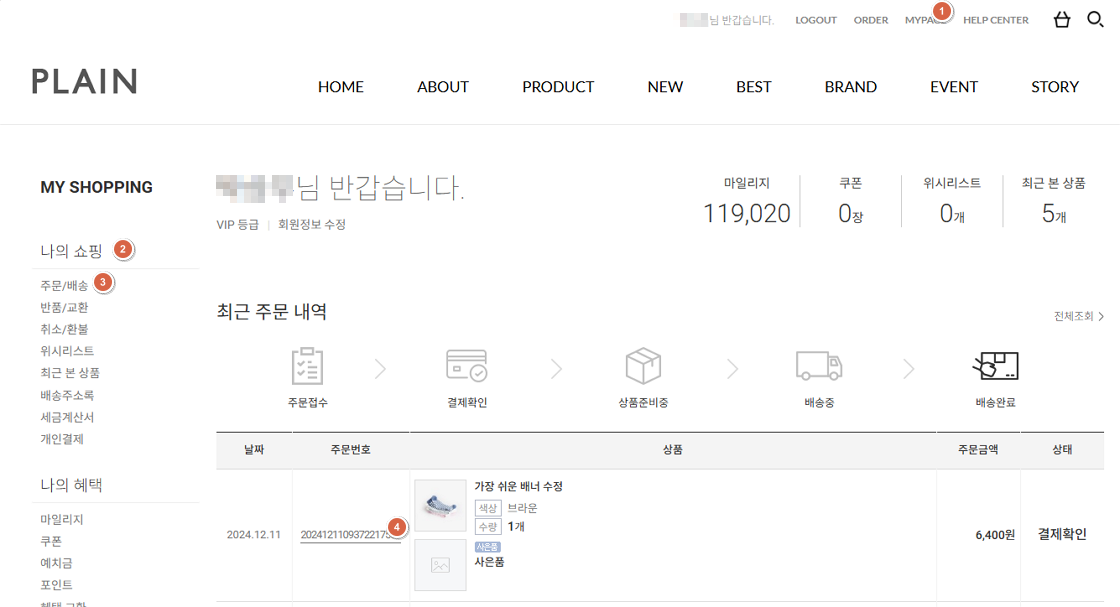This screenshot has height=607, width=1120.
Task: Click the MY SHOPPING heading
Action: pyautogui.click(x=96, y=187)
